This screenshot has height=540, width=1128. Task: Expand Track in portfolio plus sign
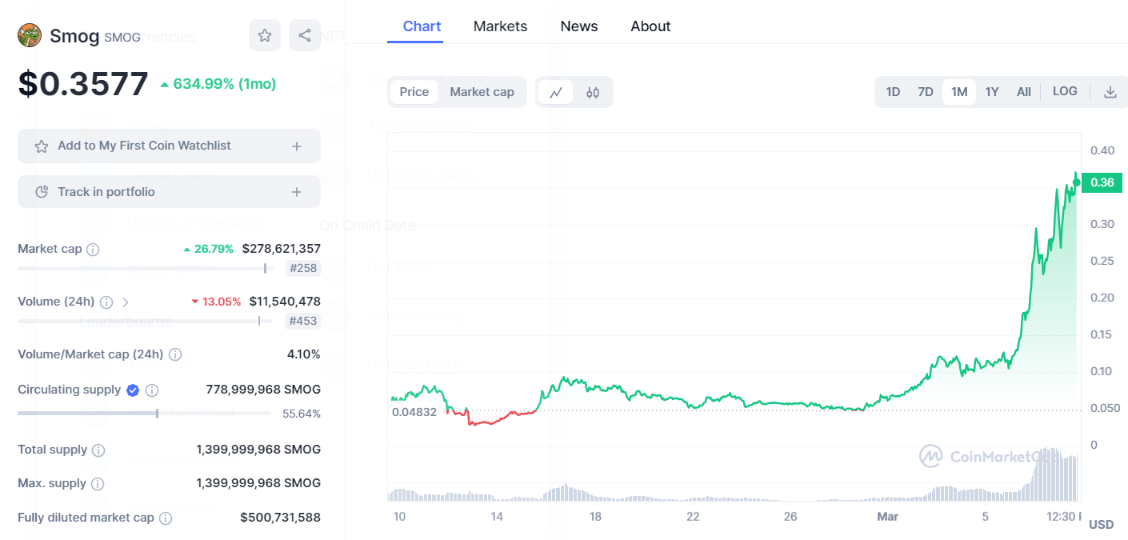[x=297, y=192]
